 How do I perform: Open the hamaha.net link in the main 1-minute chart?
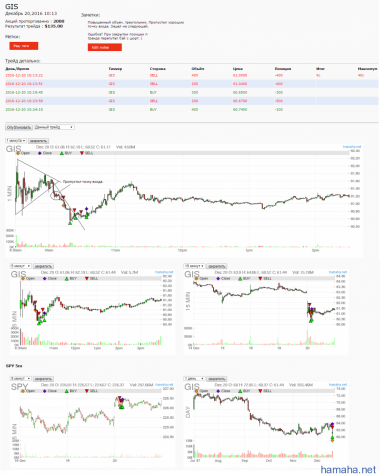(x=352, y=147)
